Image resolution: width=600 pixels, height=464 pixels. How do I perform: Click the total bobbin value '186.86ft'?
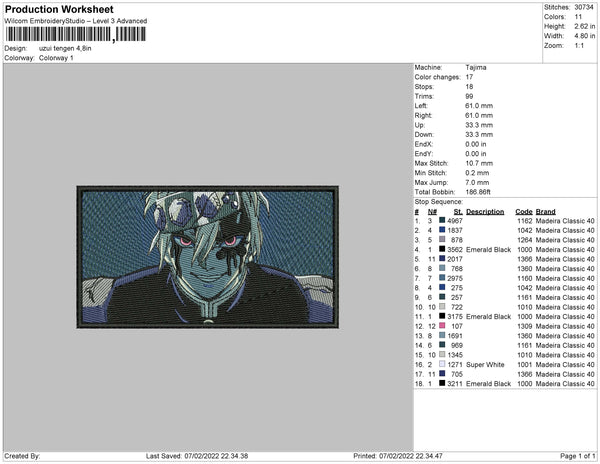[478, 192]
